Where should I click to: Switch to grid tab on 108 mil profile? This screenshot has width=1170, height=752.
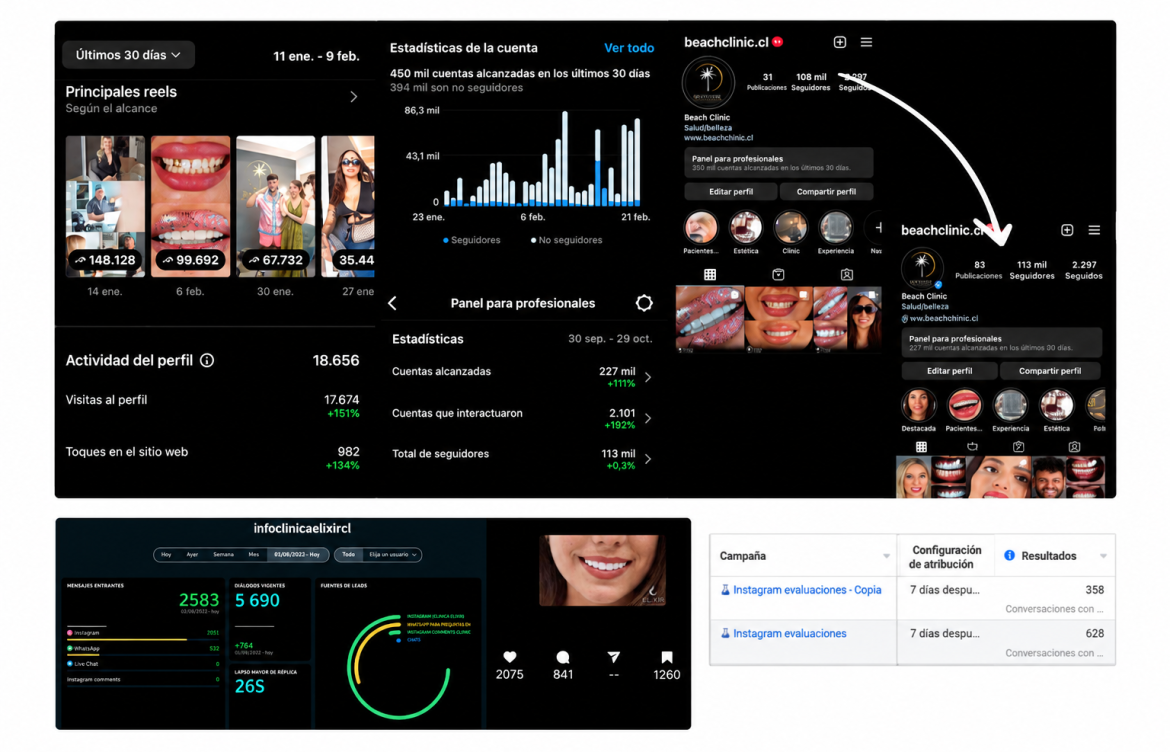tap(710, 275)
